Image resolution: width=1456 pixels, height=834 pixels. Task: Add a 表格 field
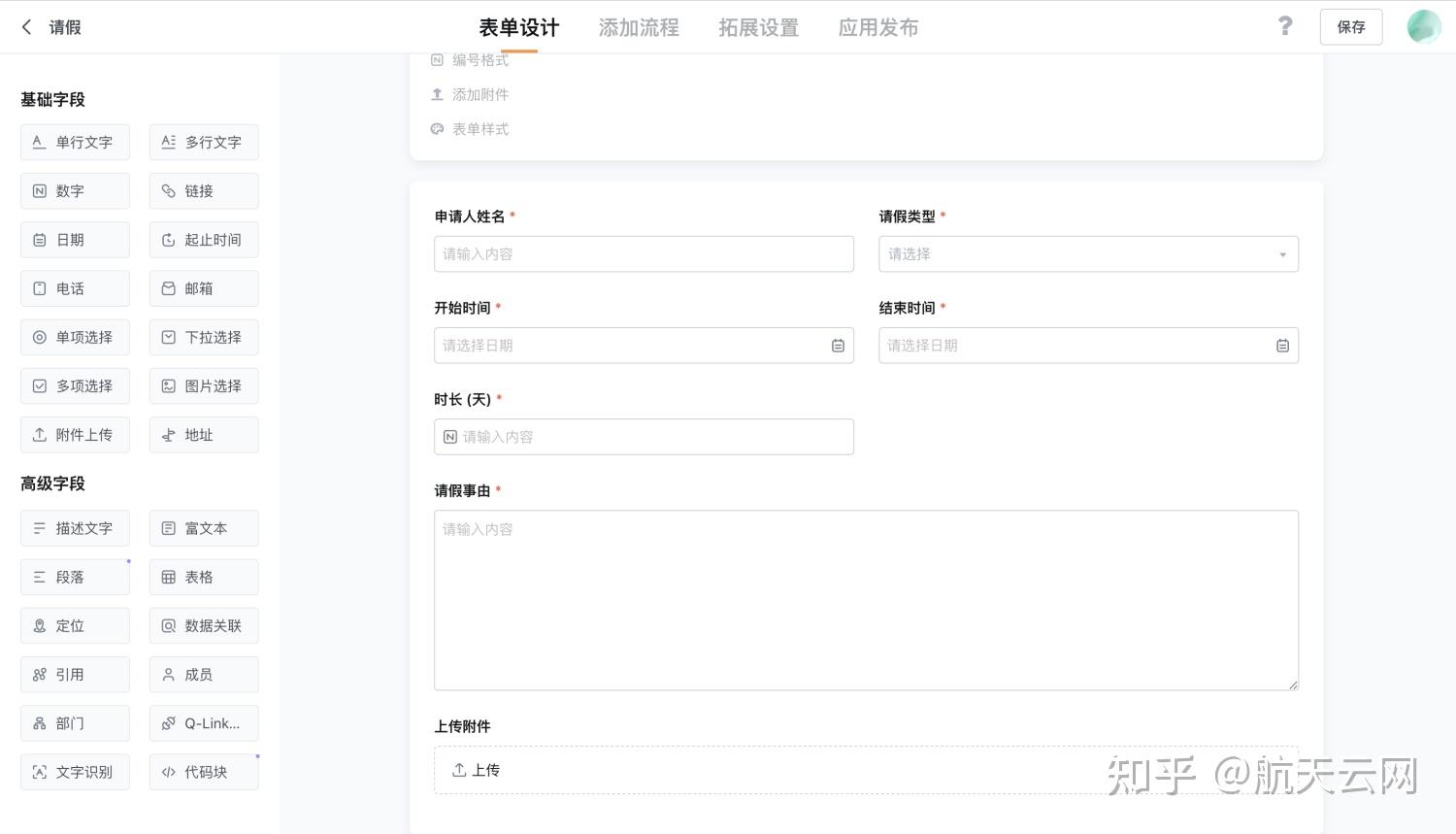(x=204, y=577)
